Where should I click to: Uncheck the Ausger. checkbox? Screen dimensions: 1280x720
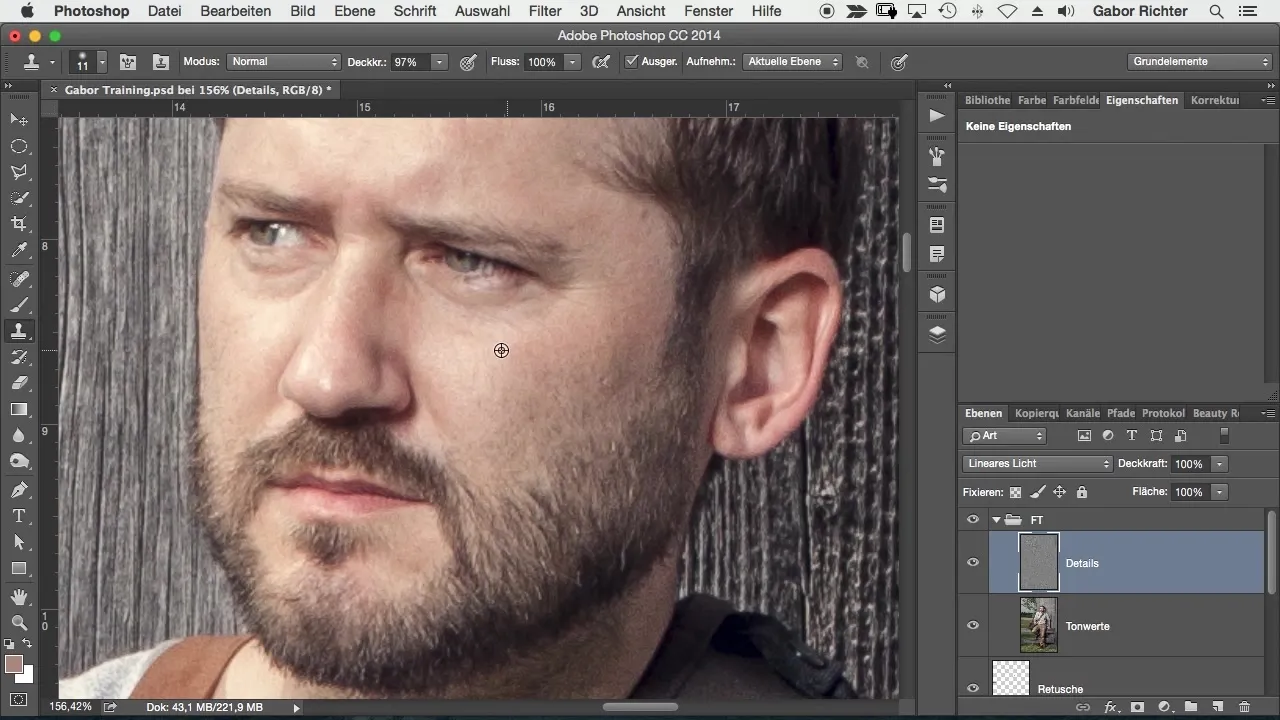coord(631,61)
